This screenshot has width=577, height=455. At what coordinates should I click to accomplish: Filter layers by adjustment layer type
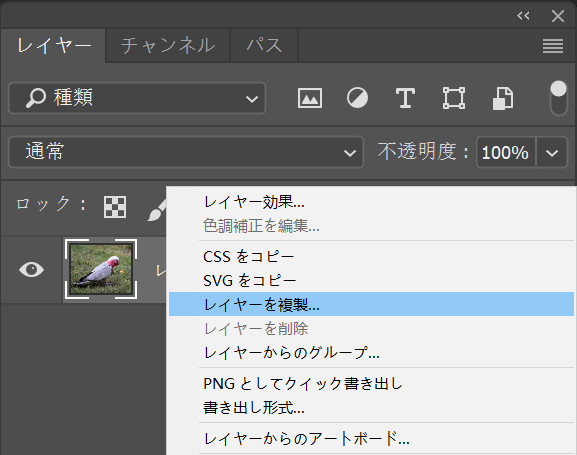(x=357, y=98)
